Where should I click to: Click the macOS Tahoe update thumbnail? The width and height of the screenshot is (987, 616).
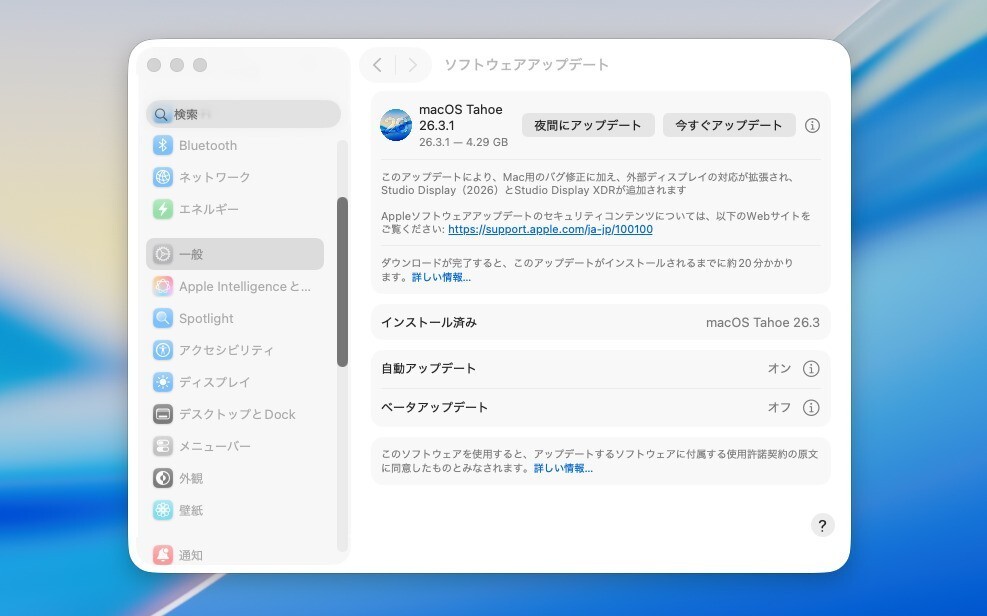point(396,125)
